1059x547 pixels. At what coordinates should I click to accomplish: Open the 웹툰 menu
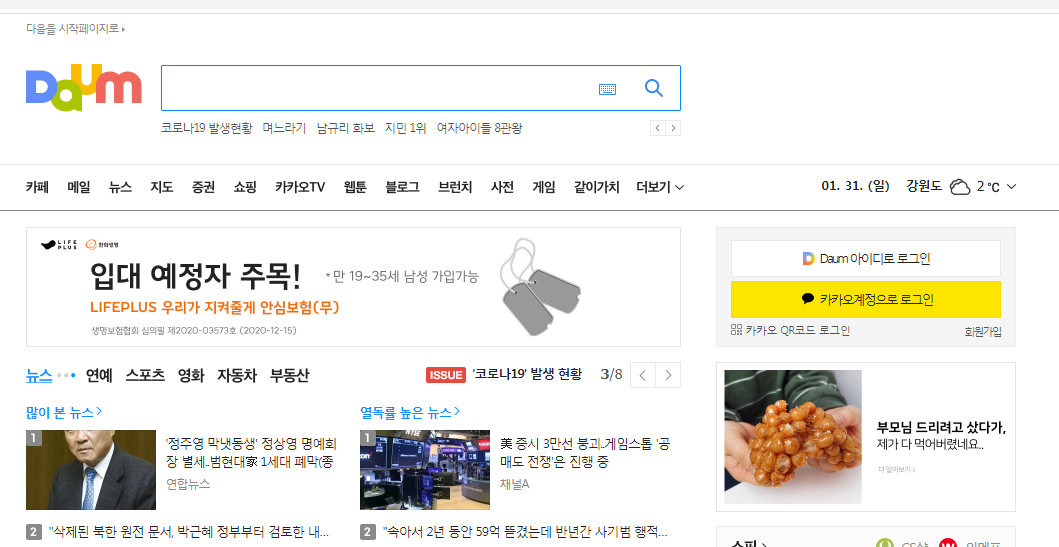point(355,187)
